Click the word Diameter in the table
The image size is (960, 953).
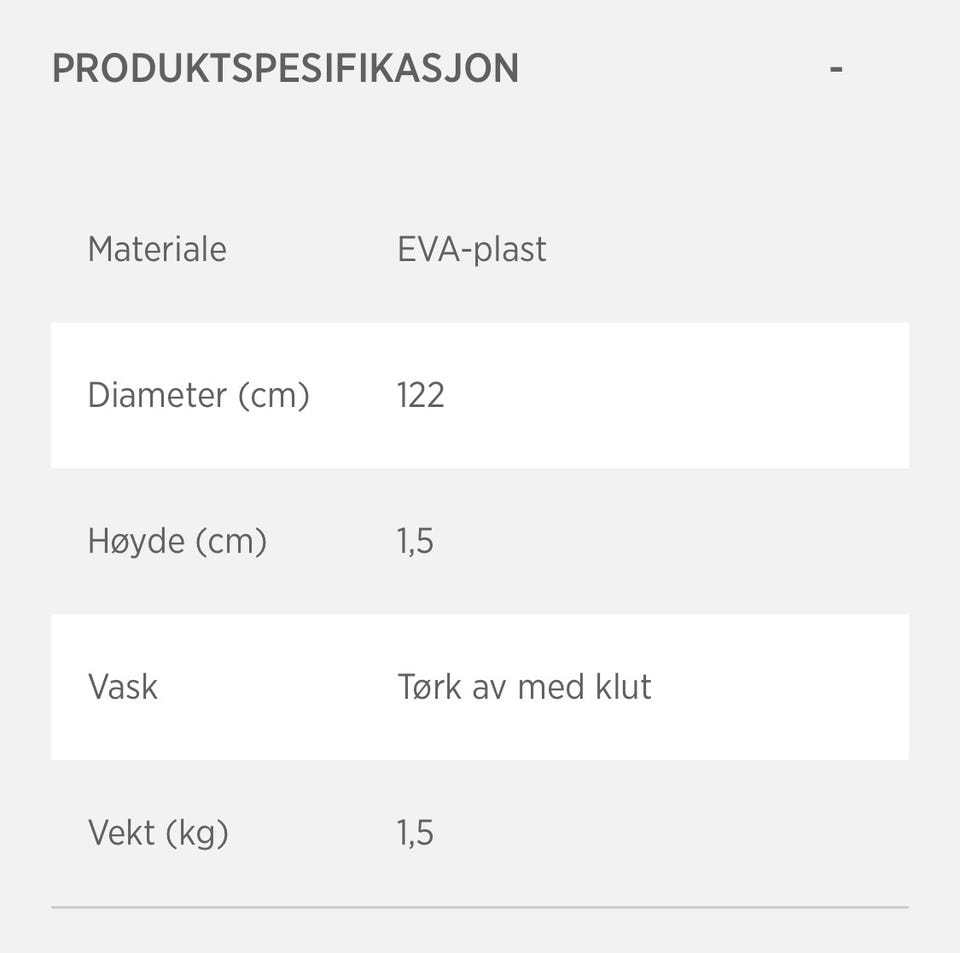[157, 395]
